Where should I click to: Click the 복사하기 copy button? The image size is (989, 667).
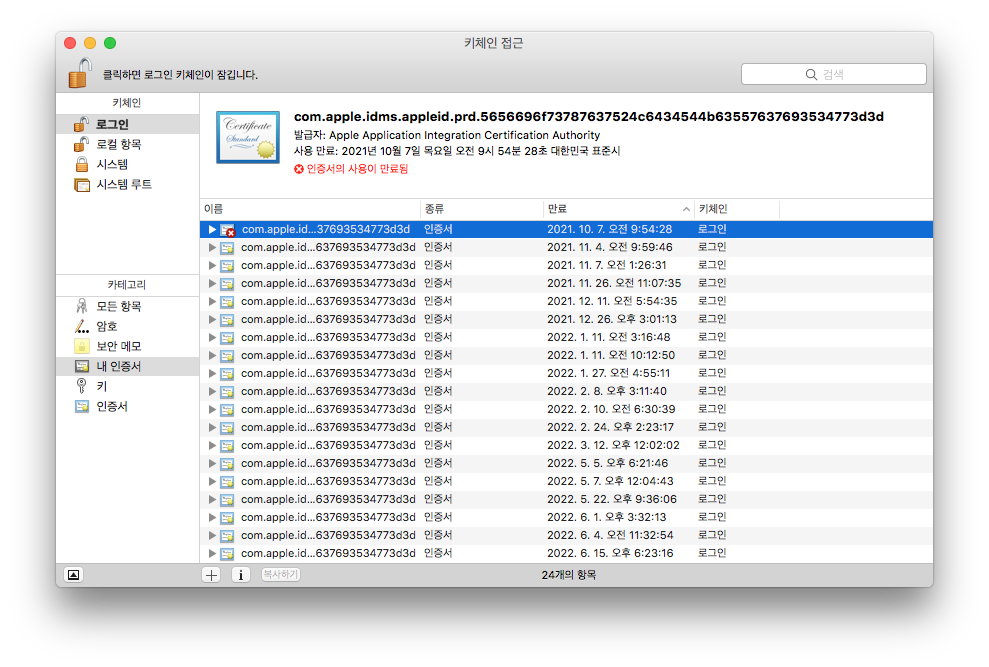click(x=280, y=575)
